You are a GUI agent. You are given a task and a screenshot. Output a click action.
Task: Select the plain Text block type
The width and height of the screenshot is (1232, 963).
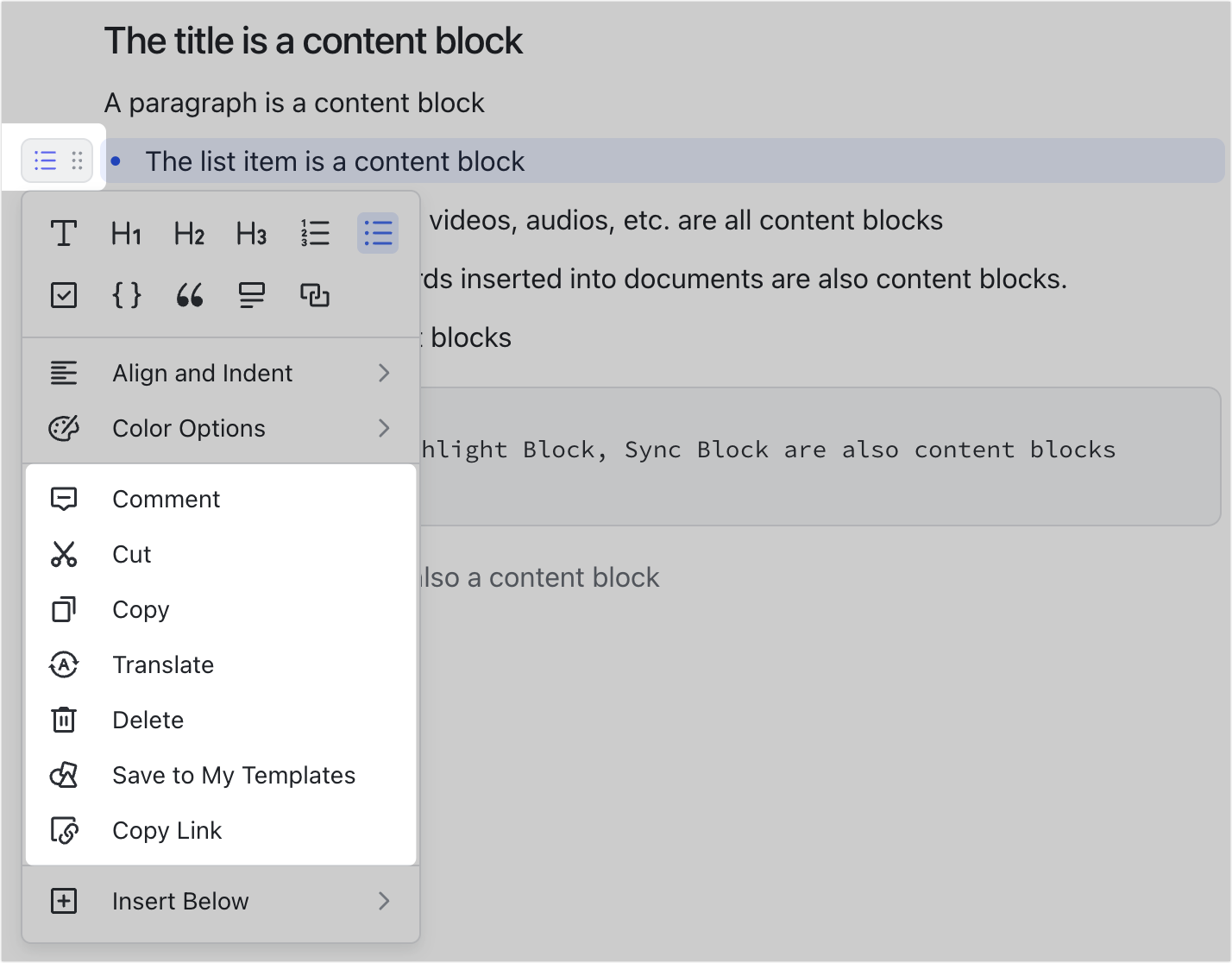point(64,232)
